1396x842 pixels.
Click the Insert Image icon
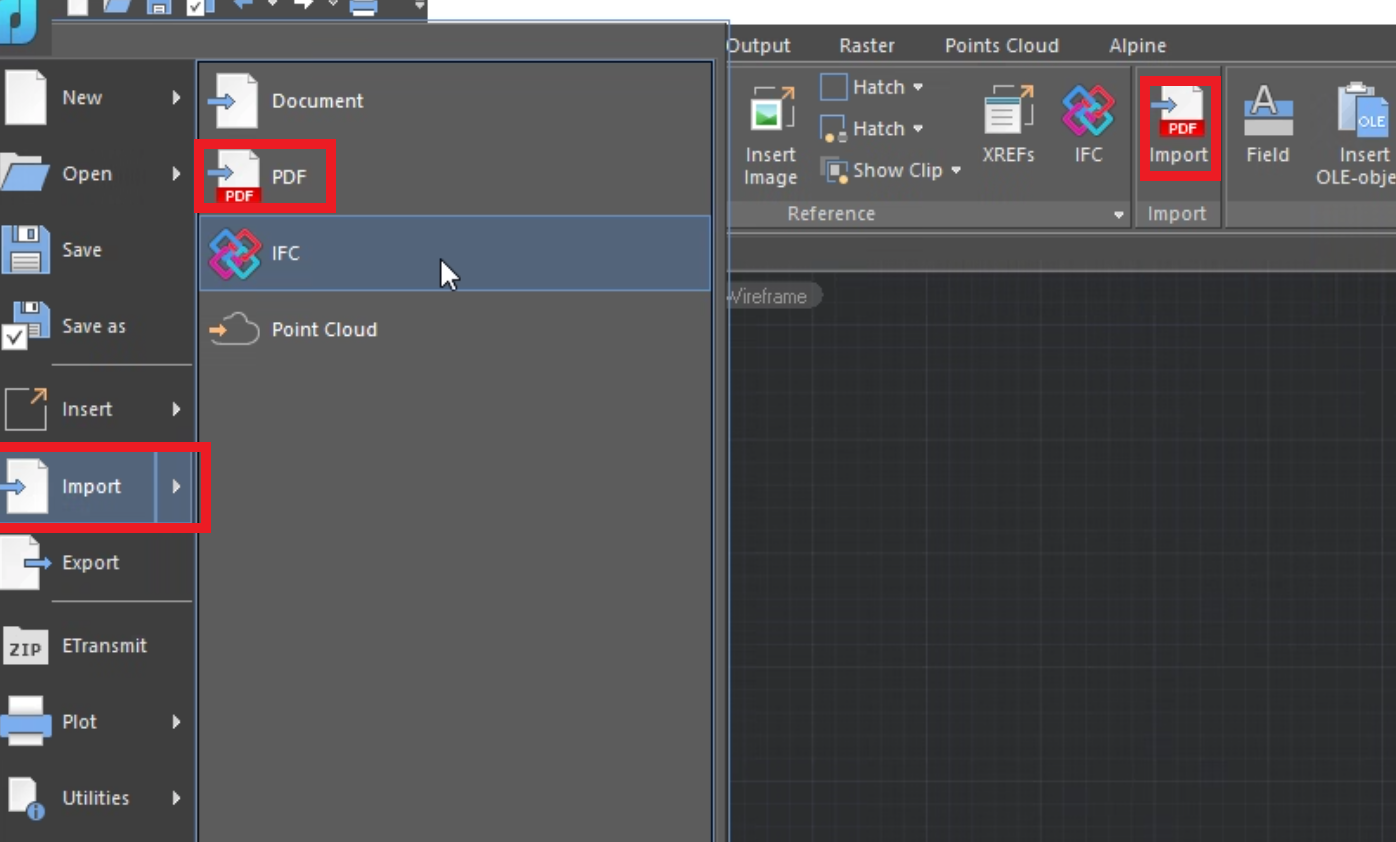coord(771,112)
